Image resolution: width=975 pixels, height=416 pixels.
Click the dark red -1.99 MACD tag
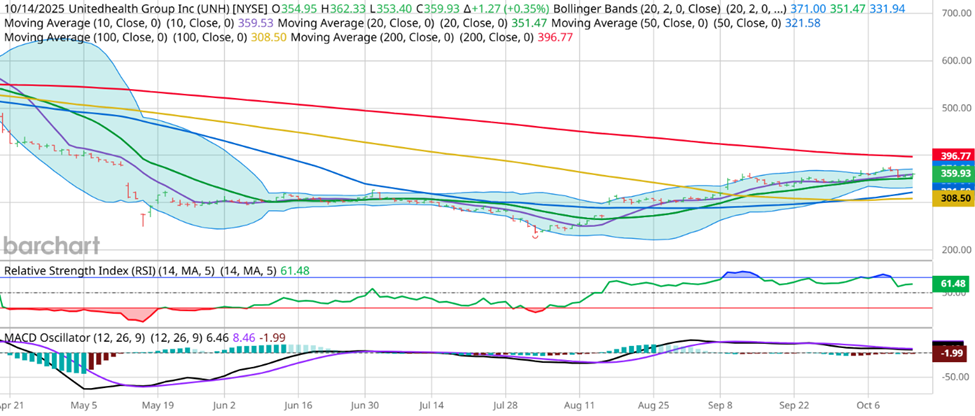tap(951, 353)
